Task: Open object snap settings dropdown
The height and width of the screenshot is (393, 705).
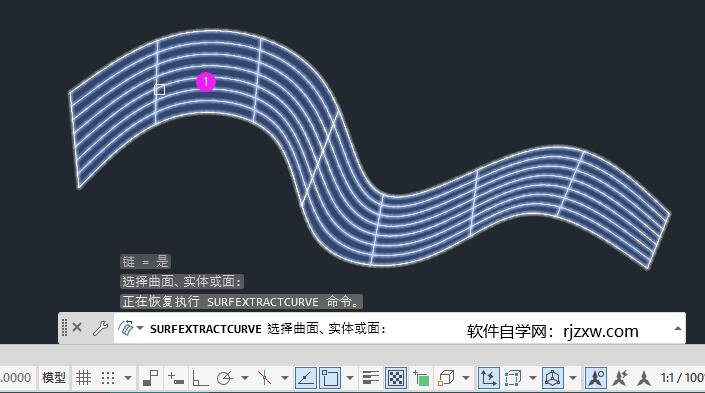Action: coord(350,378)
